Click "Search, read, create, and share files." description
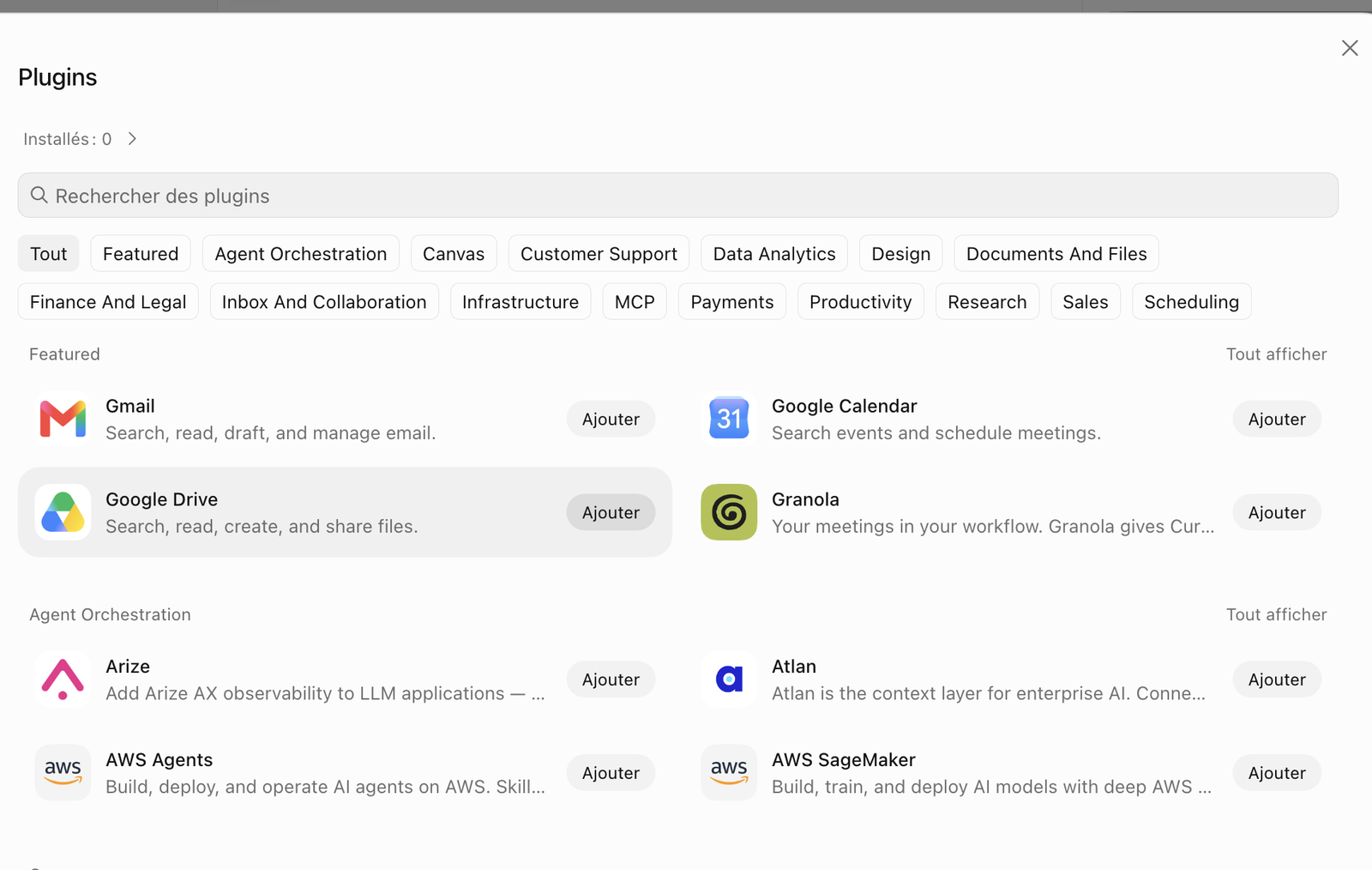Image resolution: width=1372 pixels, height=870 pixels. pyautogui.click(x=262, y=527)
